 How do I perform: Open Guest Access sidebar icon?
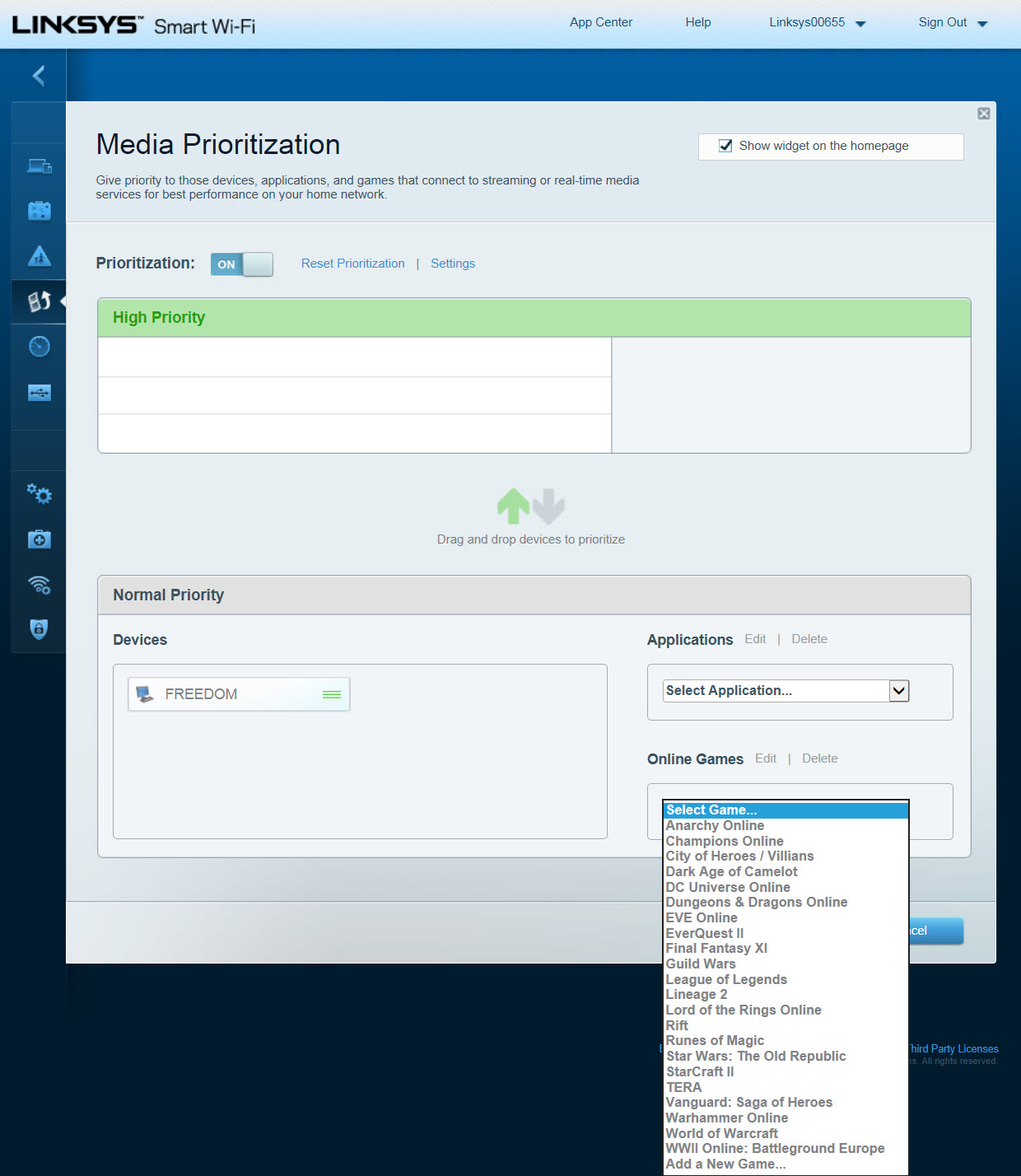[x=40, y=211]
